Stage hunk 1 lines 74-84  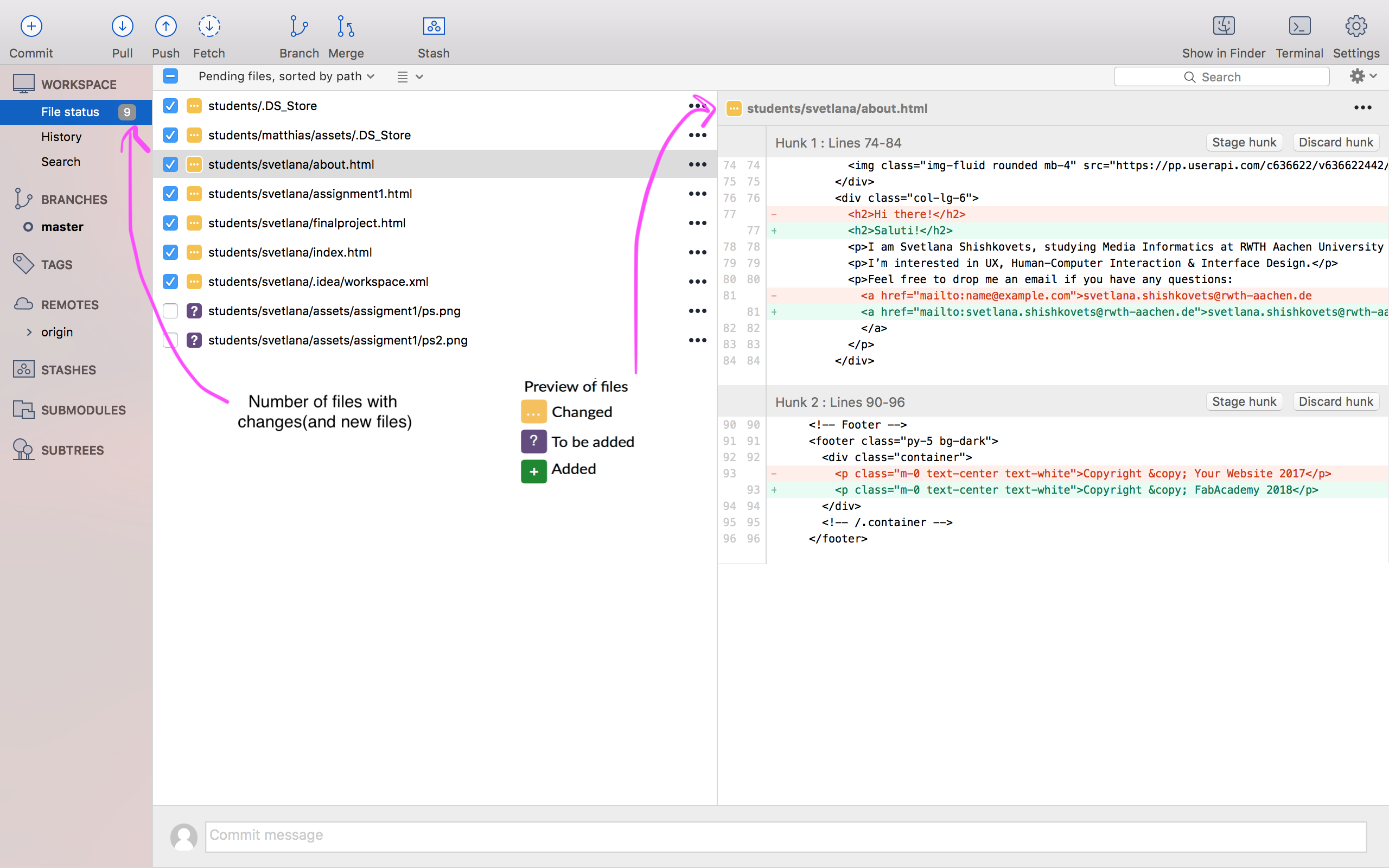(1244, 142)
